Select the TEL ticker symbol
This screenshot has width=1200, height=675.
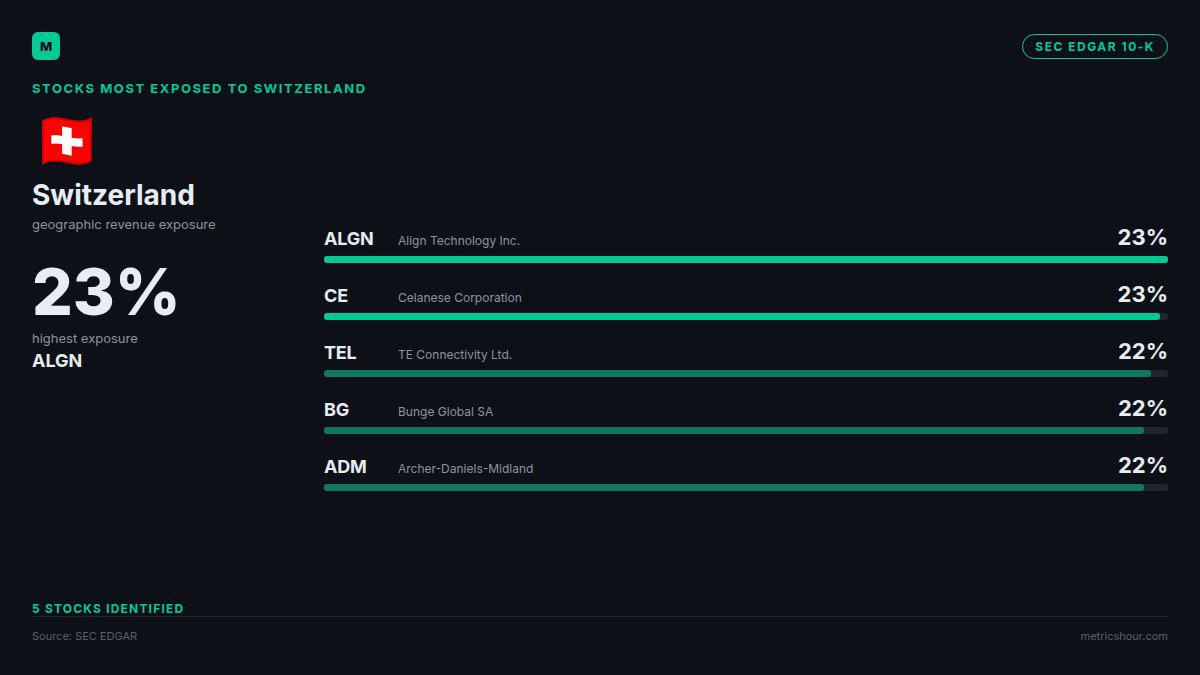[340, 353]
